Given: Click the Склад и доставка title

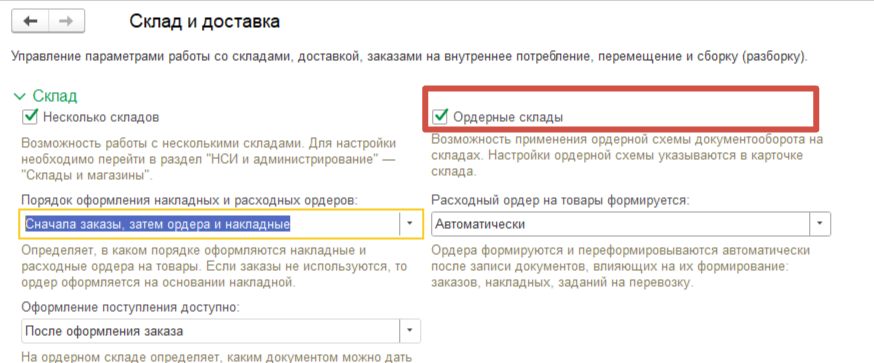Looking at the screenshot, I should tap(205, 22).
